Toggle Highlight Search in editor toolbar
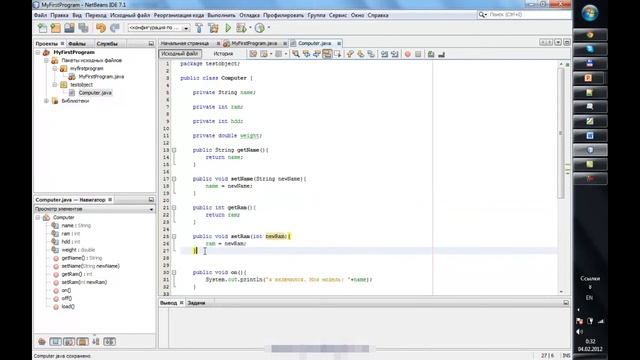This screenshot has height=360, width=640. [327, 54]
